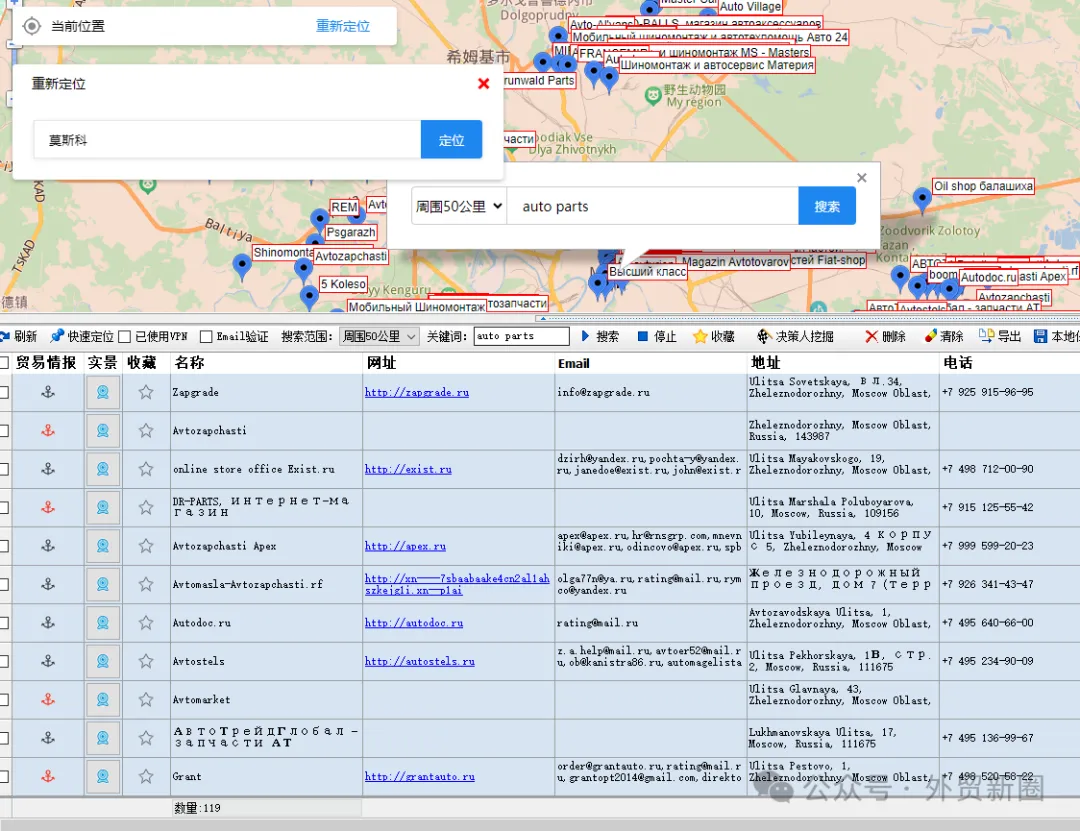Click the blue 搜索 button in map popup
The image size is (1080, 831).
coord(827,206)
